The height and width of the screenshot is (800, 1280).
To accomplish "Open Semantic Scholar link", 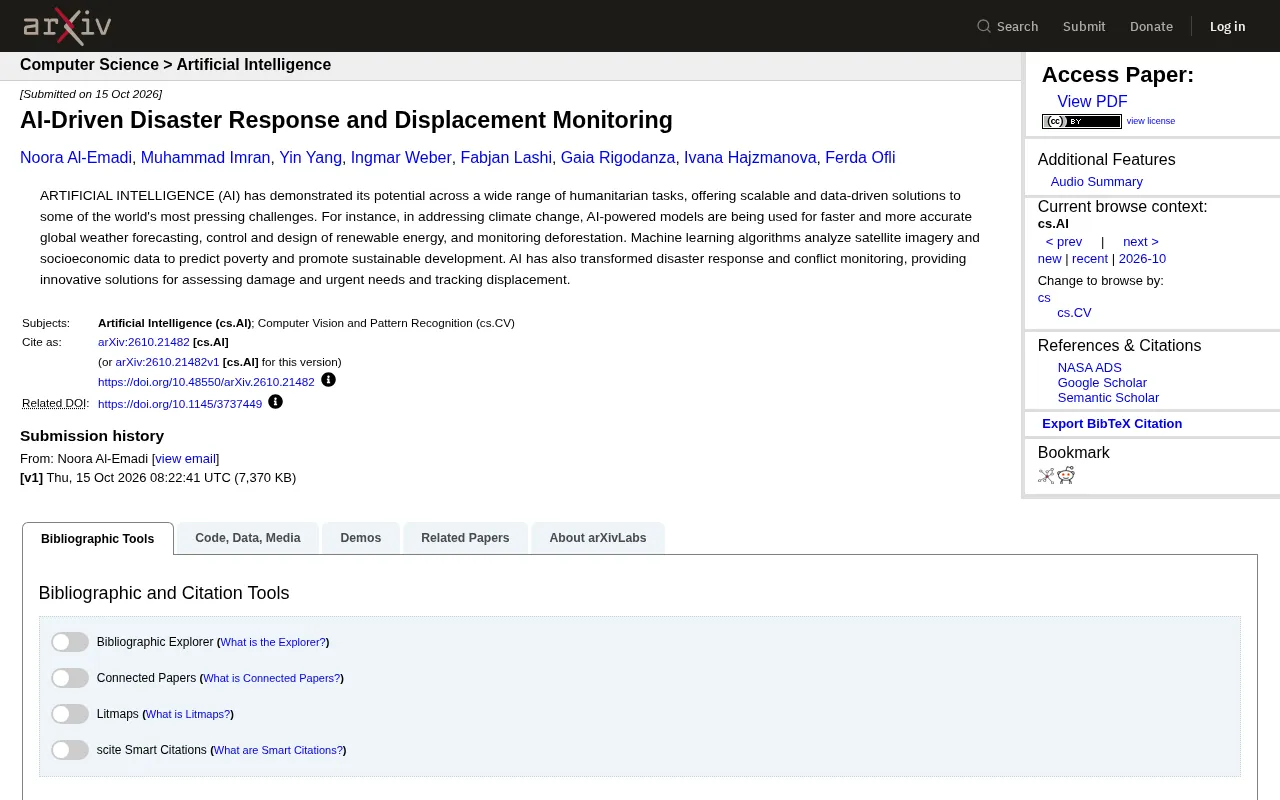I will point(1108,398).
